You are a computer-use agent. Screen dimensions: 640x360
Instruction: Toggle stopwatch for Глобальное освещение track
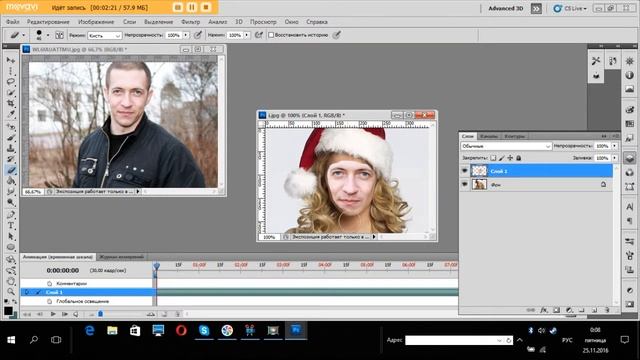(49, 301)
